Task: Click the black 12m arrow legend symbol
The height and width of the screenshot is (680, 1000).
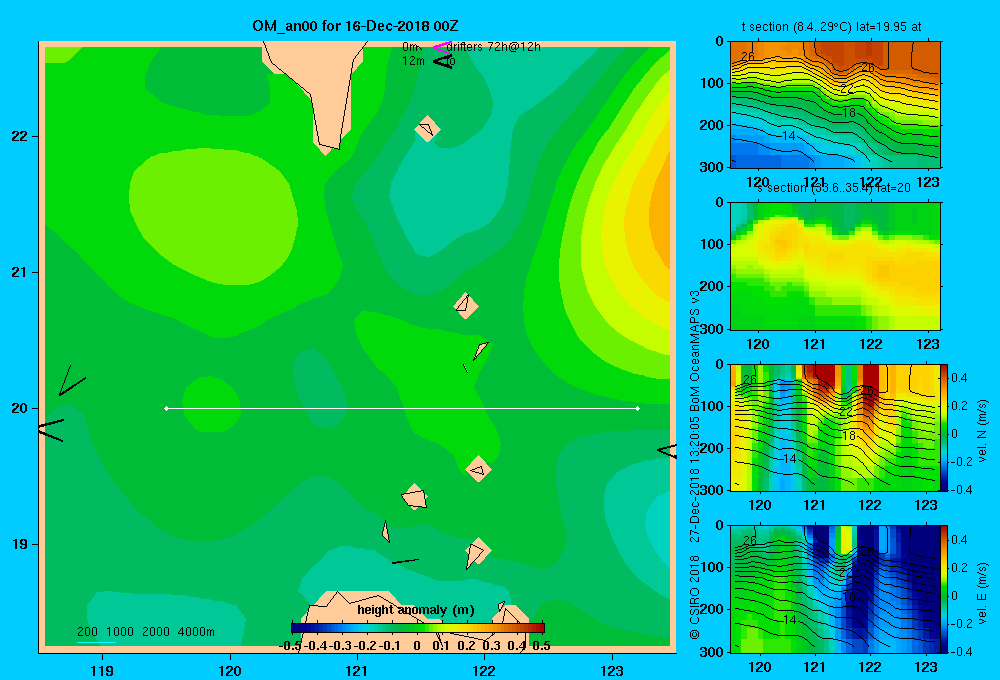Action: tap(443, 61)
